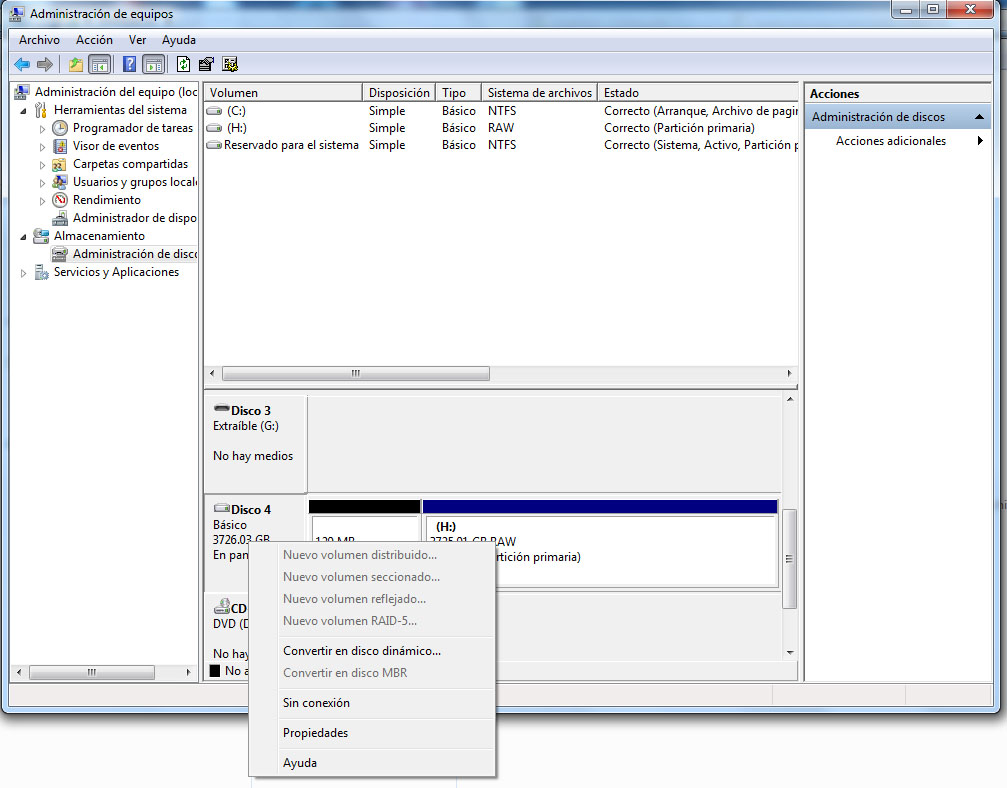Click the Refresh toolbar icon
This screenshot has height=788, width=1007.
183,64
